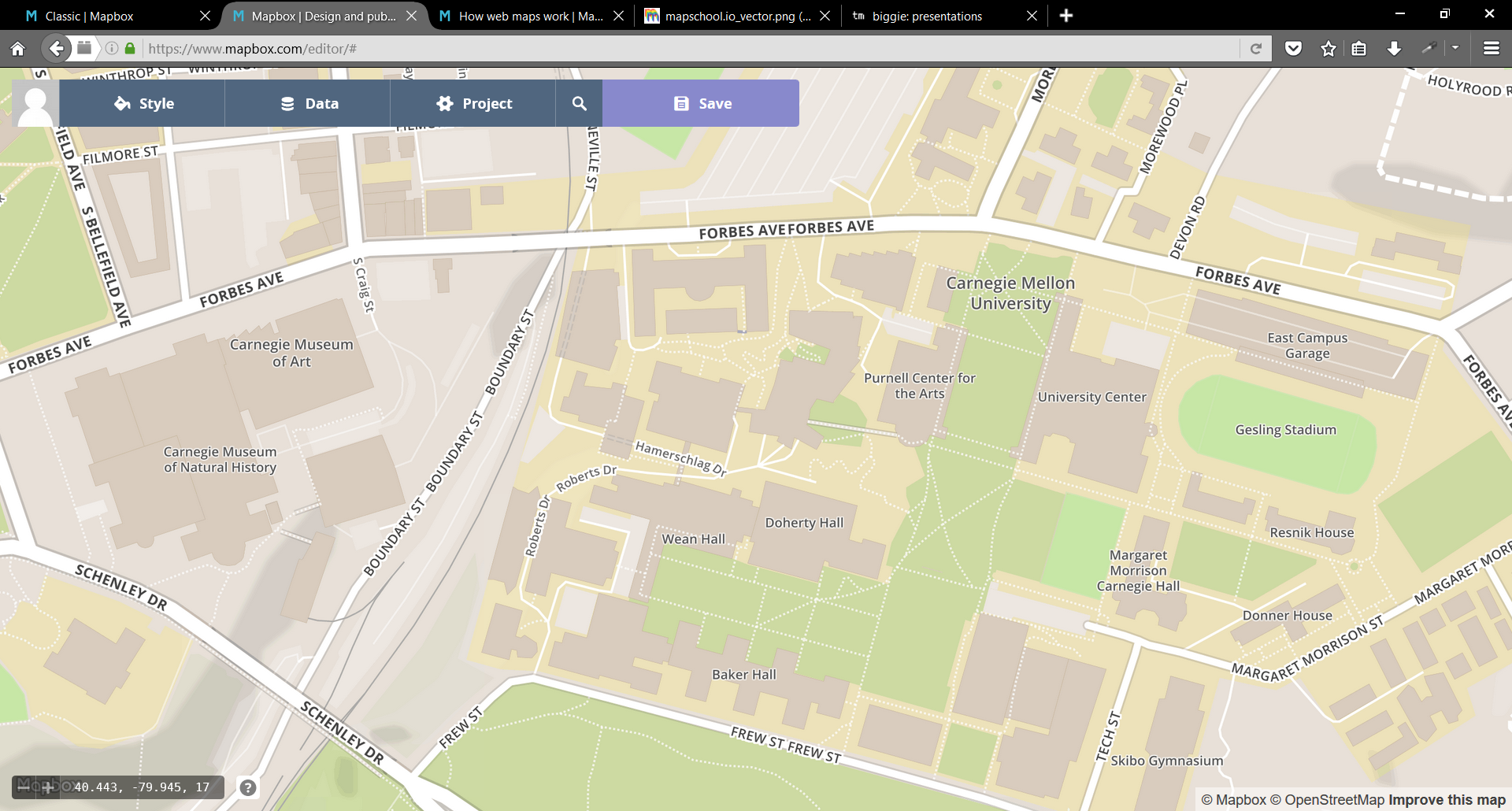
Task: Click the map search magnifier icon
Action: (579, 103)
